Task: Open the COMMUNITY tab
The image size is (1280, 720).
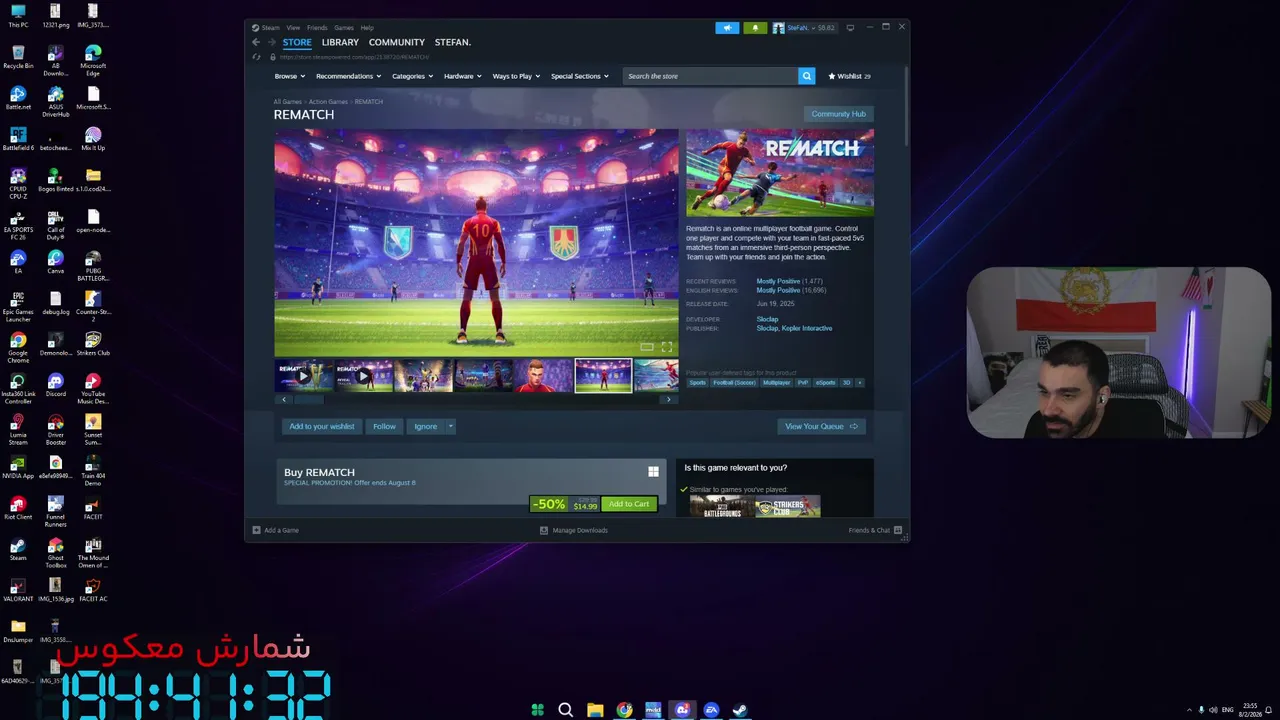Action: [397, 42]
